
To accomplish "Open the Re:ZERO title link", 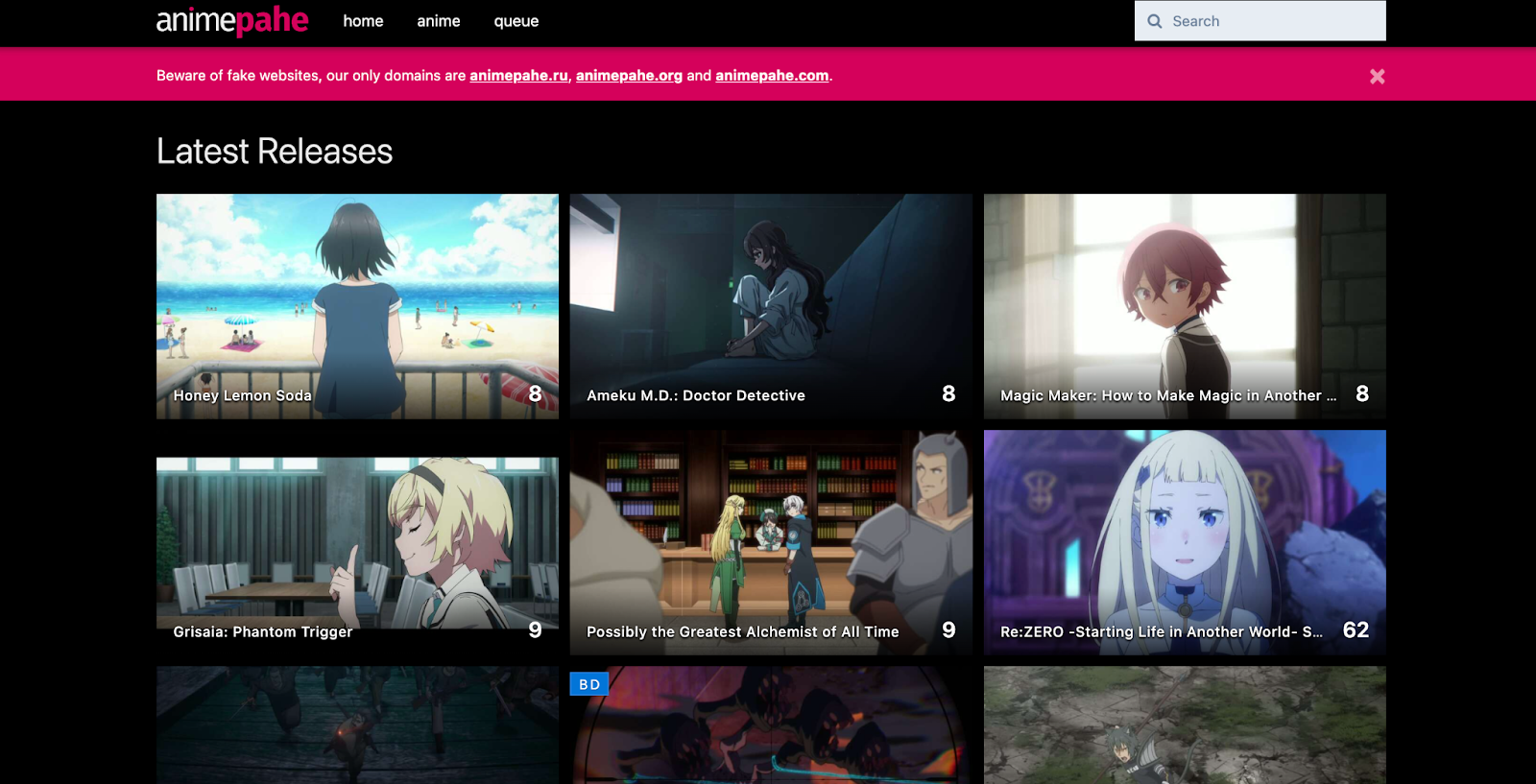I will point(1162,631).
